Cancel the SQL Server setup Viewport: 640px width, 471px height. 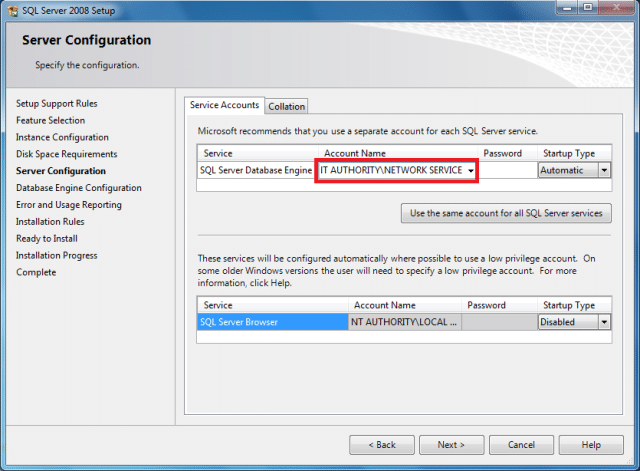point(521,444)
